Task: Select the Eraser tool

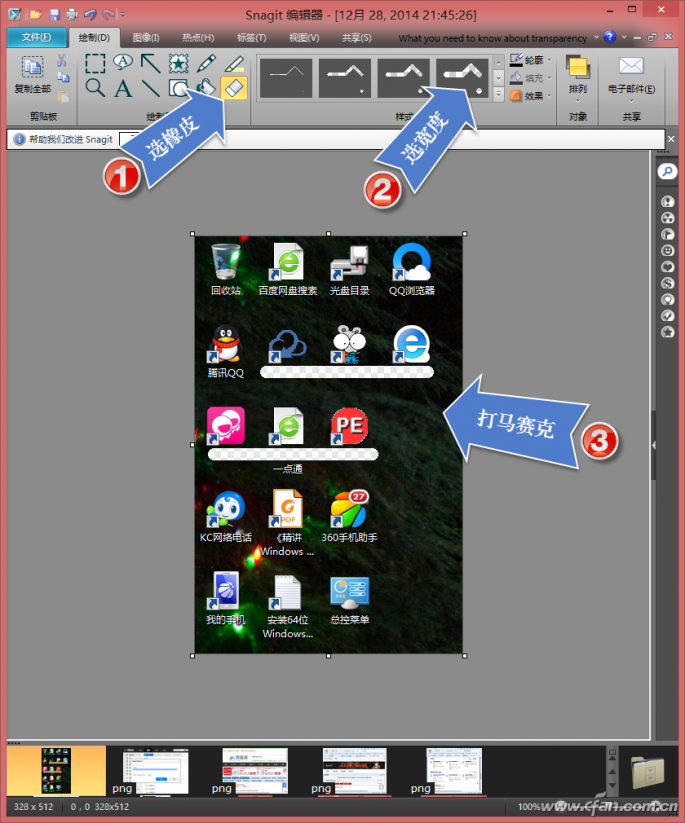Action: point(234,88)
